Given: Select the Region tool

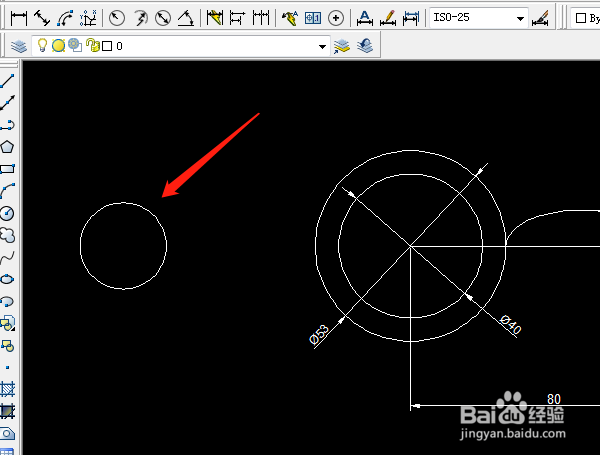Looking at the screenshot, I should point(8,434).
